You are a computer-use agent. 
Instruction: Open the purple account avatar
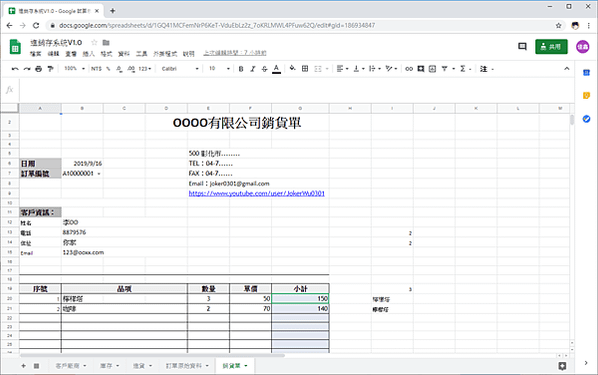582,47
